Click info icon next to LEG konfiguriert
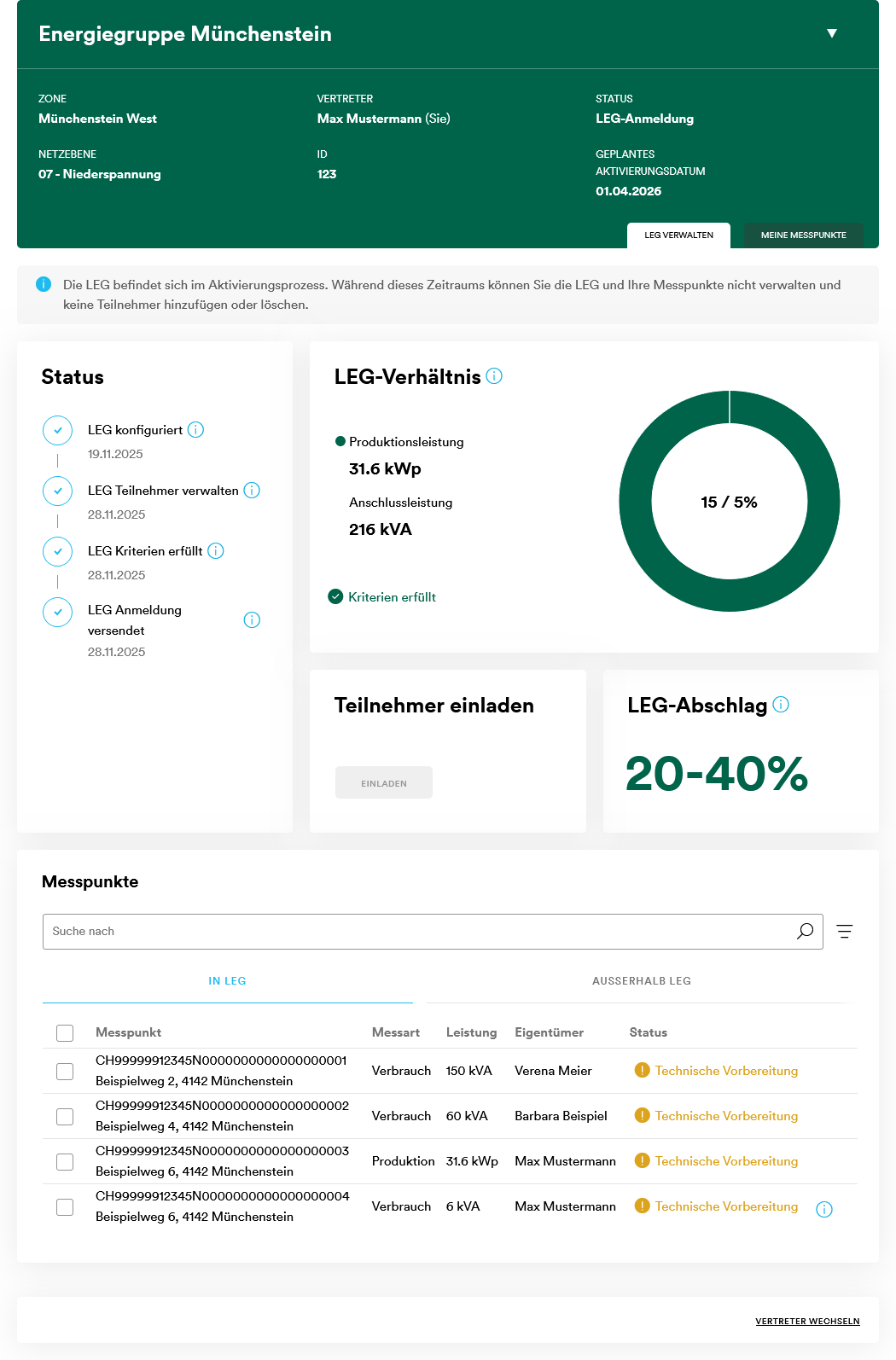Image resolution: width=896 pixels, height=1360 pixels. click(195, 430)
